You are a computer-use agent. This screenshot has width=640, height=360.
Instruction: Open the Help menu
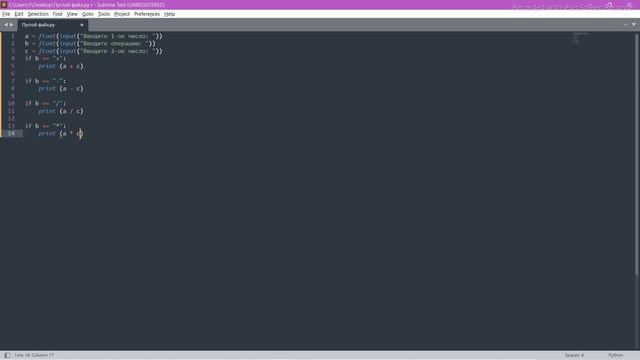tap(169, 14)
